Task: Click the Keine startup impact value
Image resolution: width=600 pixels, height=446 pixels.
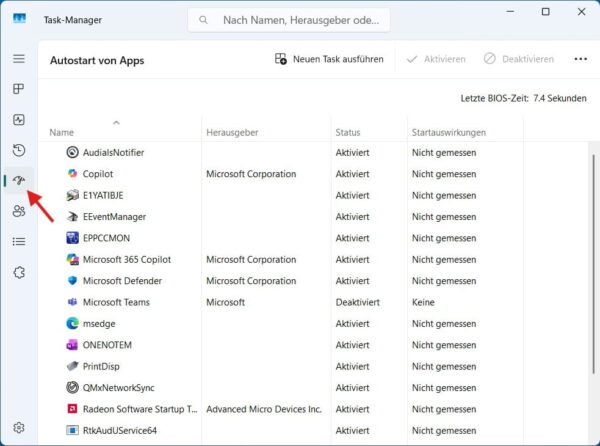Action: tap(423, 303)
